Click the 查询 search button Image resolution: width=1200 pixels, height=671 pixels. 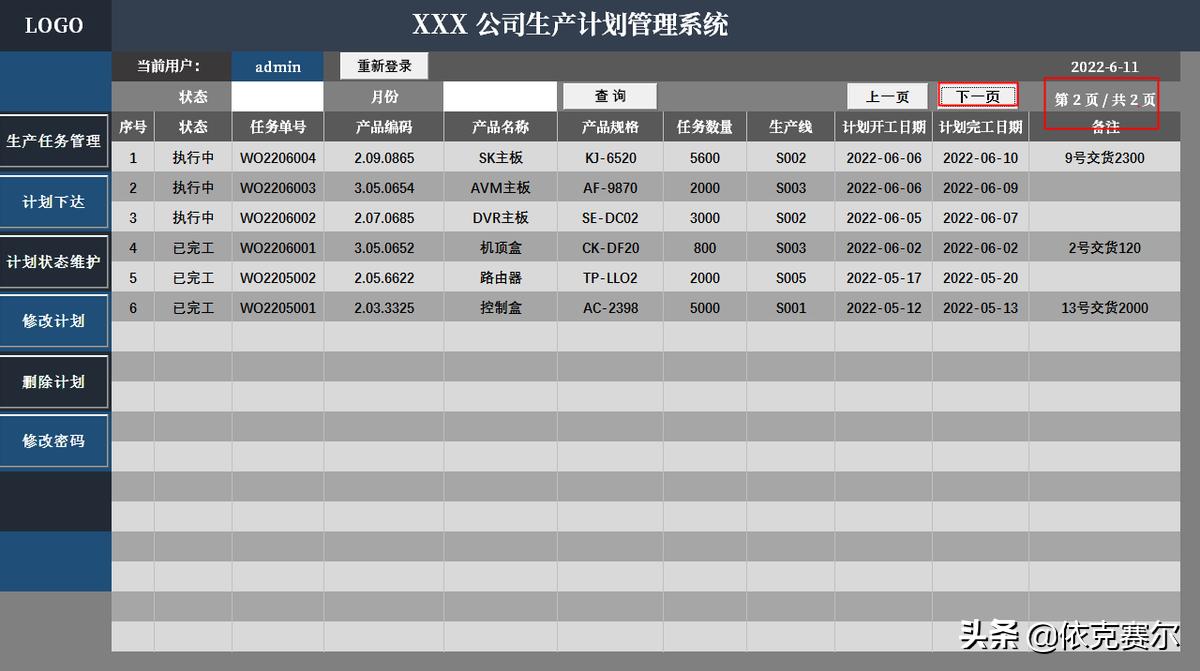click(x=610, y=96)
